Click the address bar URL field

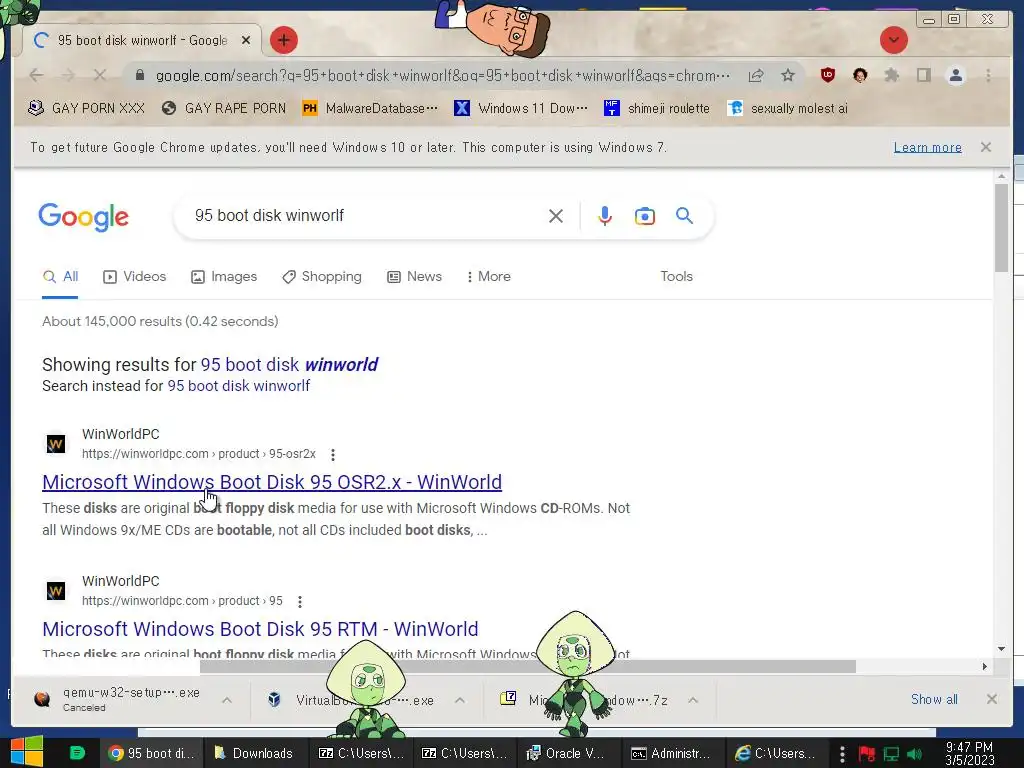[442, 76]
